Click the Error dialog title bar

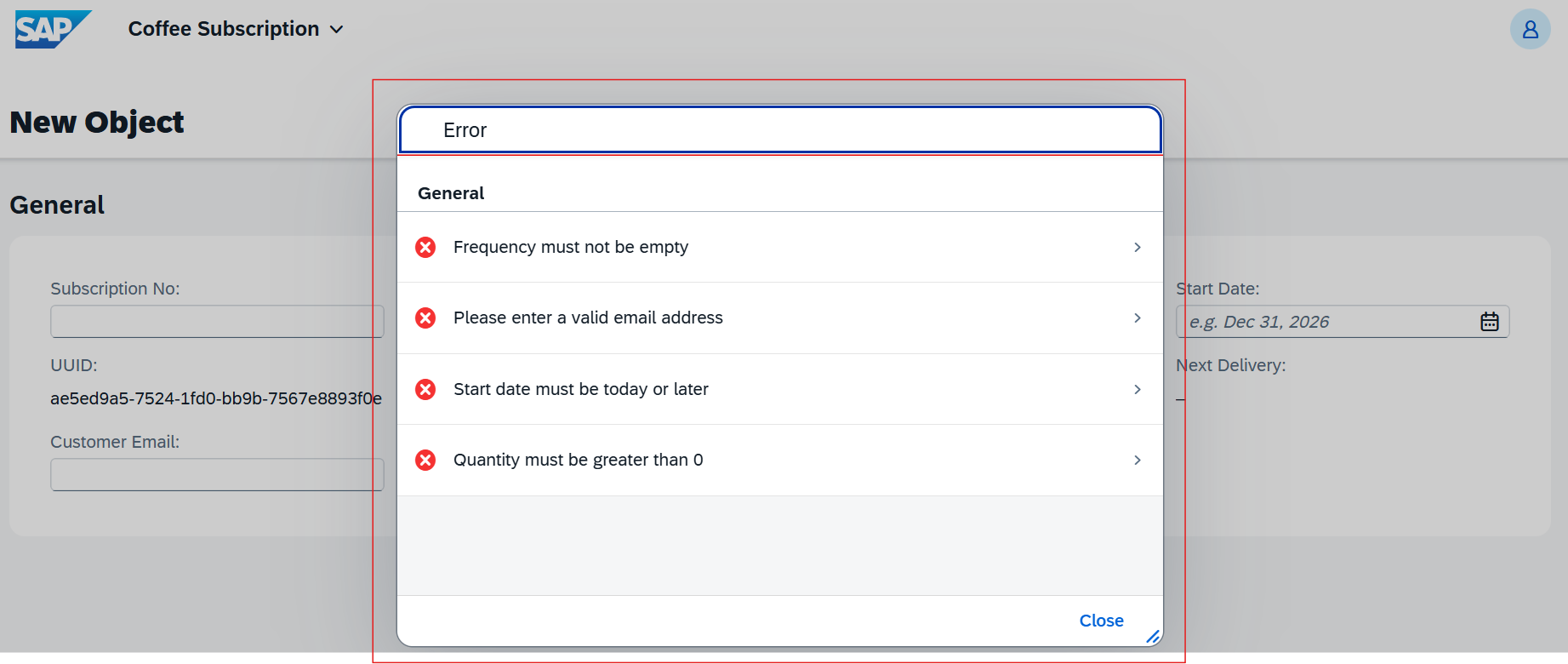[x=779, y=130]
